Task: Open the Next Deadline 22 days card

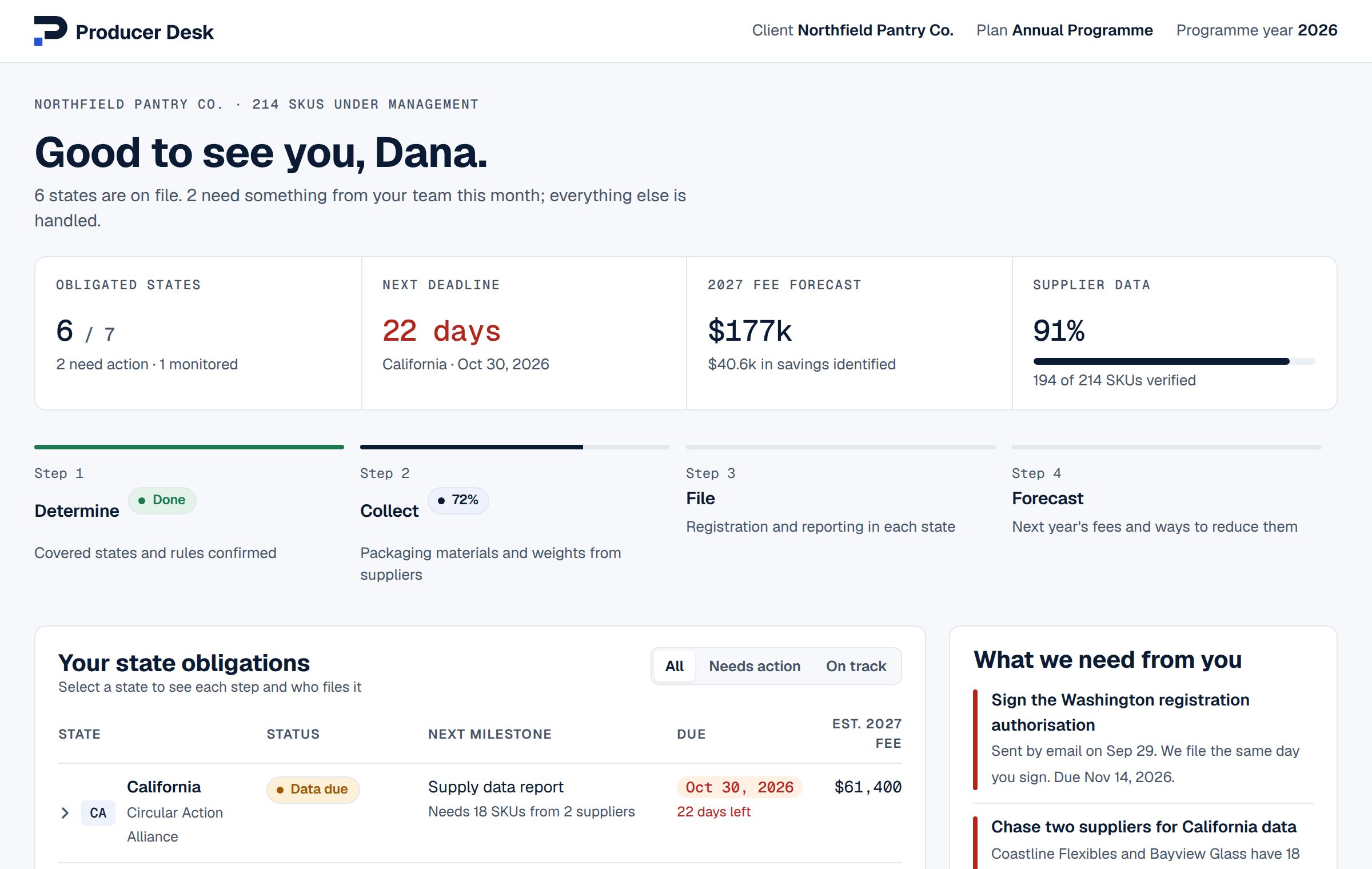Action: 524,333
